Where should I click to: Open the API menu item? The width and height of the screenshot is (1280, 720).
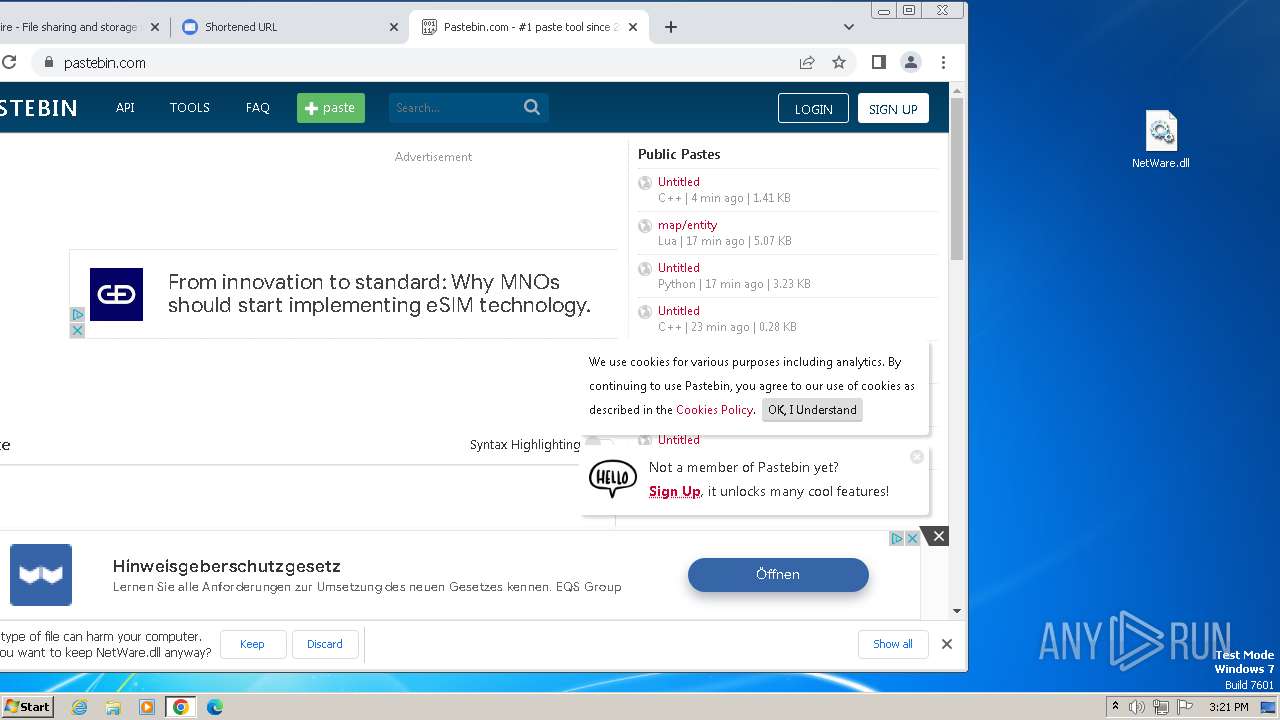click(125, 107)
